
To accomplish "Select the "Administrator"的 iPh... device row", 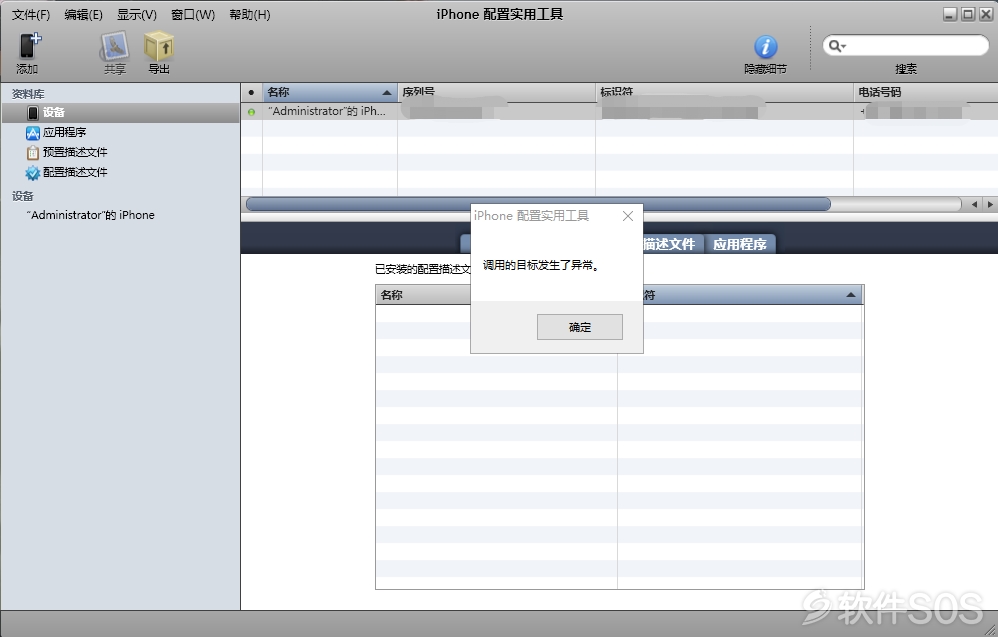I will click(x=619, y=111).
